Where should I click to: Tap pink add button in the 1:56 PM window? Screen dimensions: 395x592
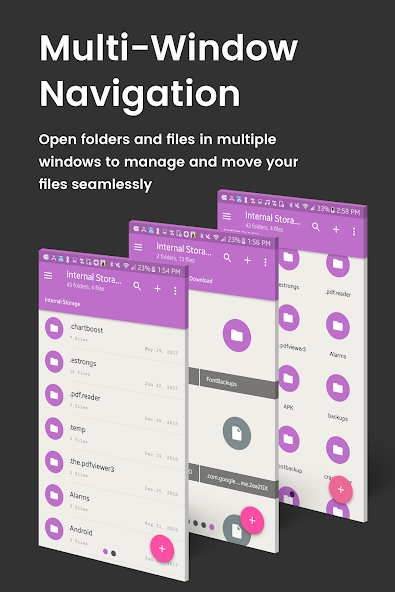(x=252, y=520)
